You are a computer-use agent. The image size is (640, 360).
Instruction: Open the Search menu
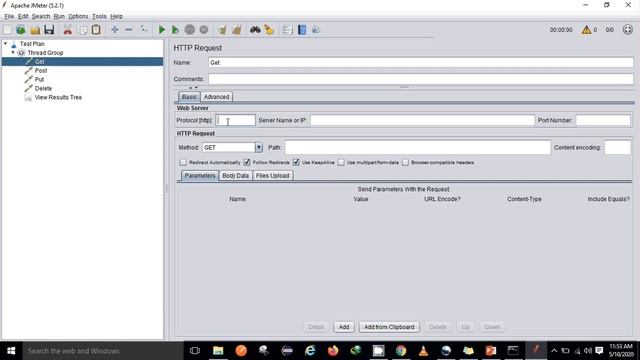(x=41, y=16)
